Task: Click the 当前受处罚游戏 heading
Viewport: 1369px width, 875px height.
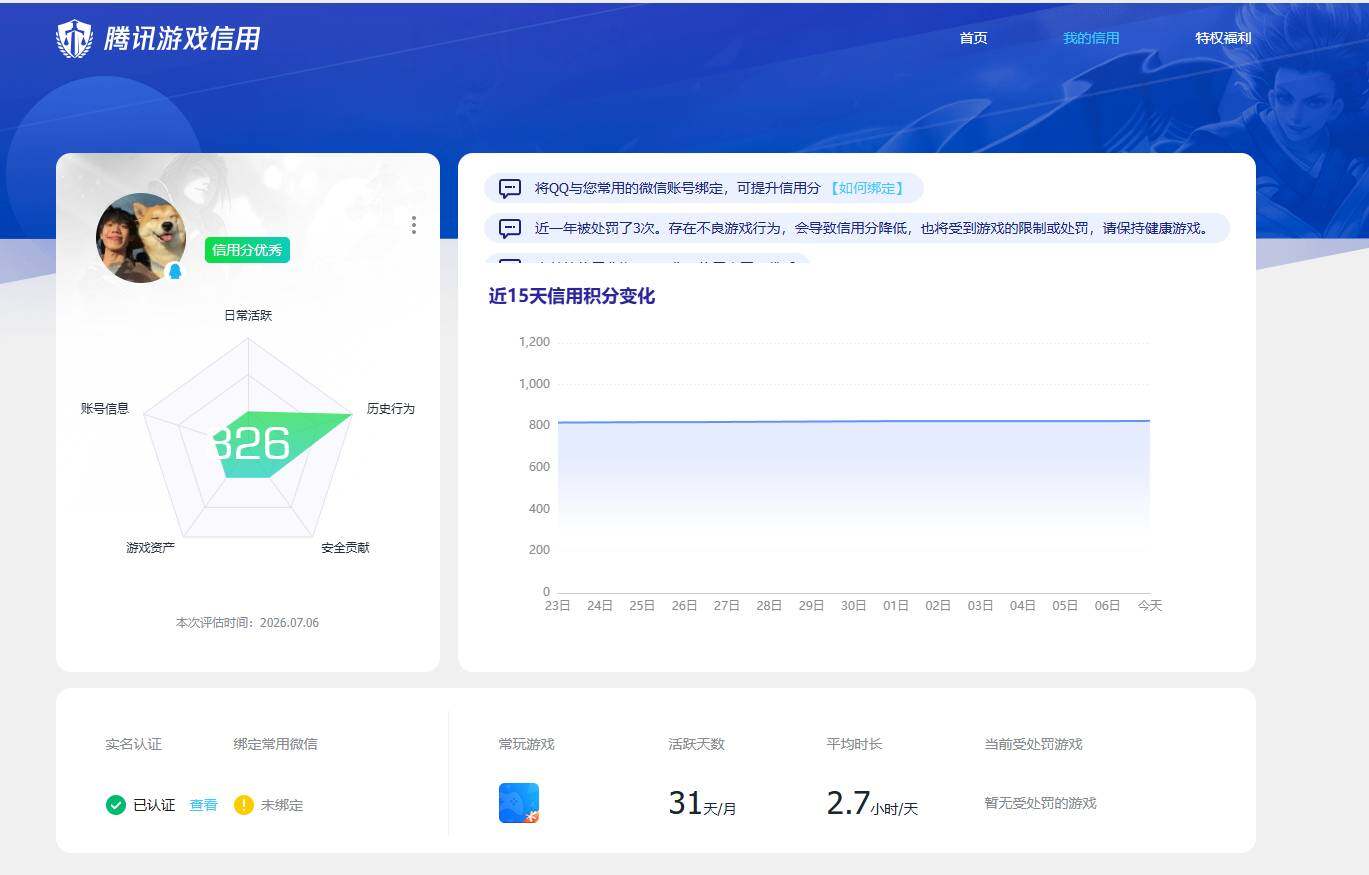Action: click(x=1033, y=744)
